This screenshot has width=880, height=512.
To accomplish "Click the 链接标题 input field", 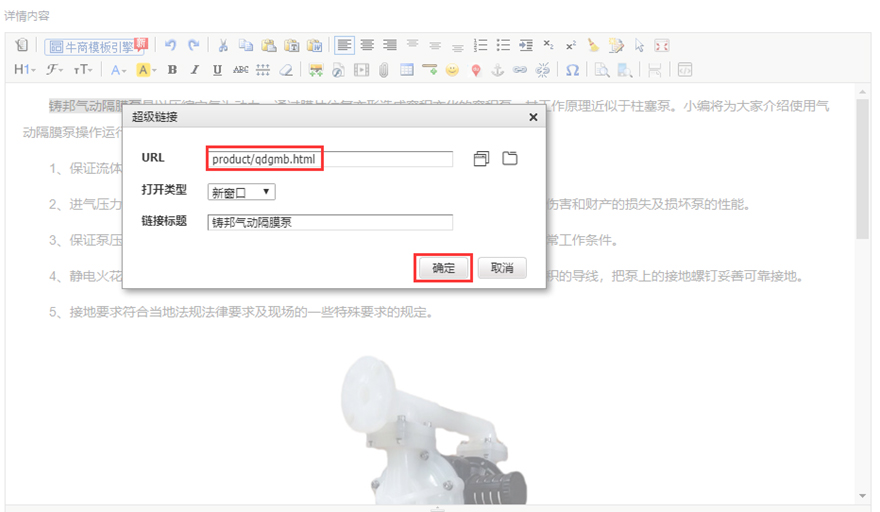I will click(x=330, y=222).
